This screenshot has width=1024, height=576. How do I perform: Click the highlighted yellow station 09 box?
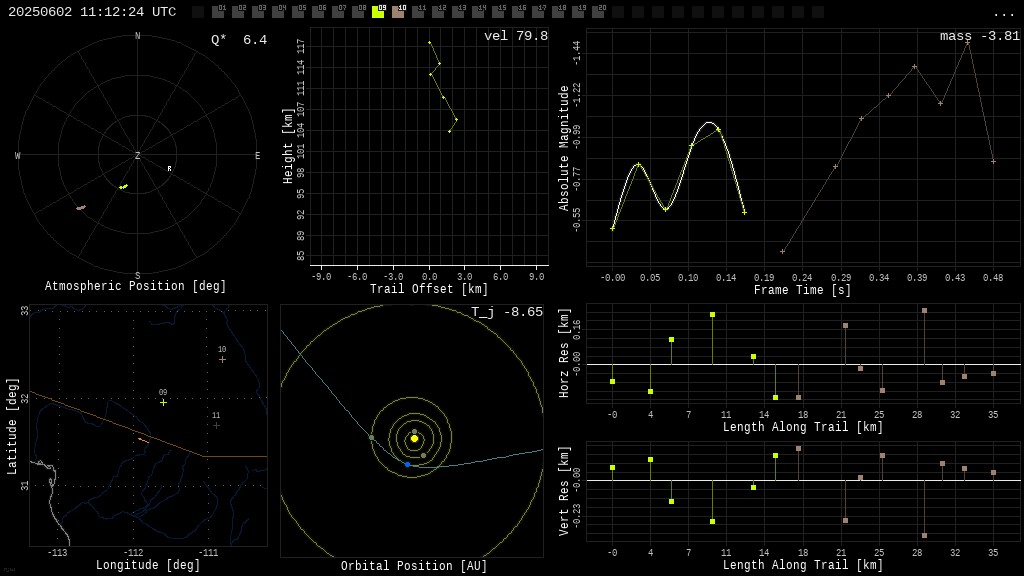[x=377, y=12]
